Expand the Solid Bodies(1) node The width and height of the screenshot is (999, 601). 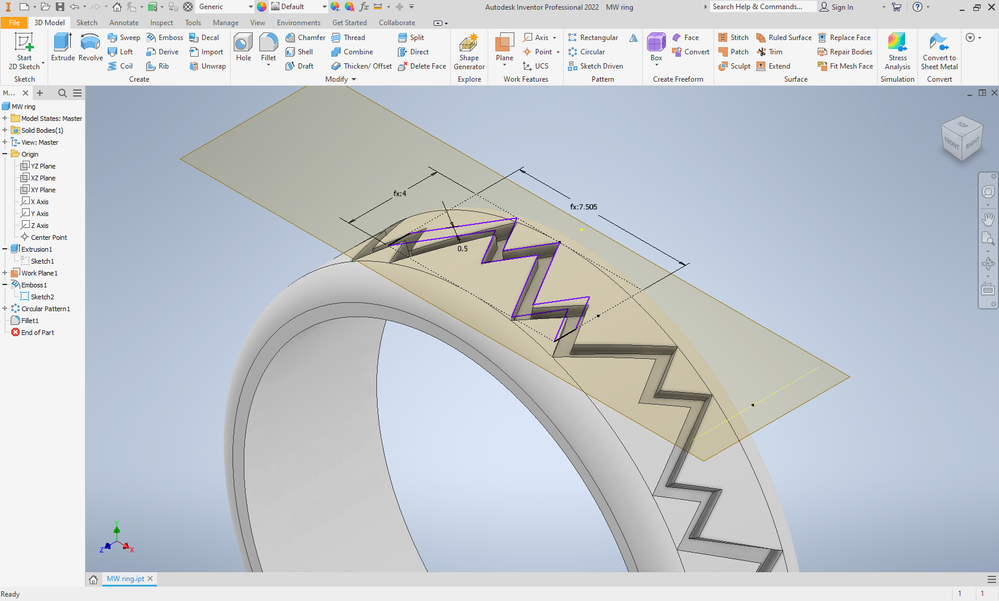click(x=5, y=130)
